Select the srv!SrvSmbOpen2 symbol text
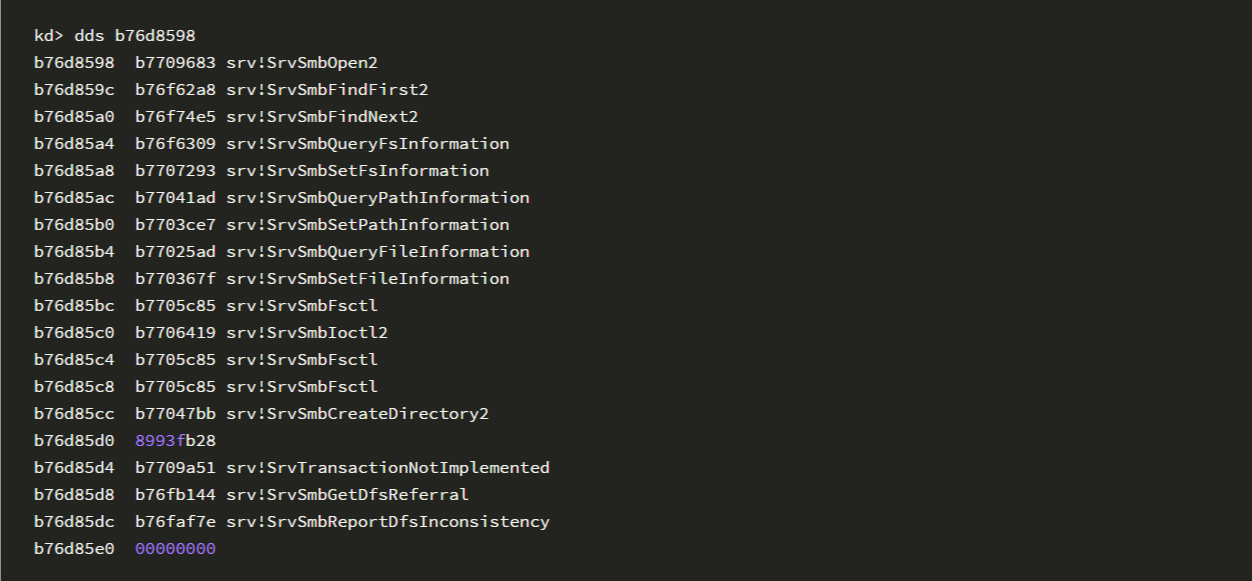This screenshot has height=581, width=1252. click(302, 63)
